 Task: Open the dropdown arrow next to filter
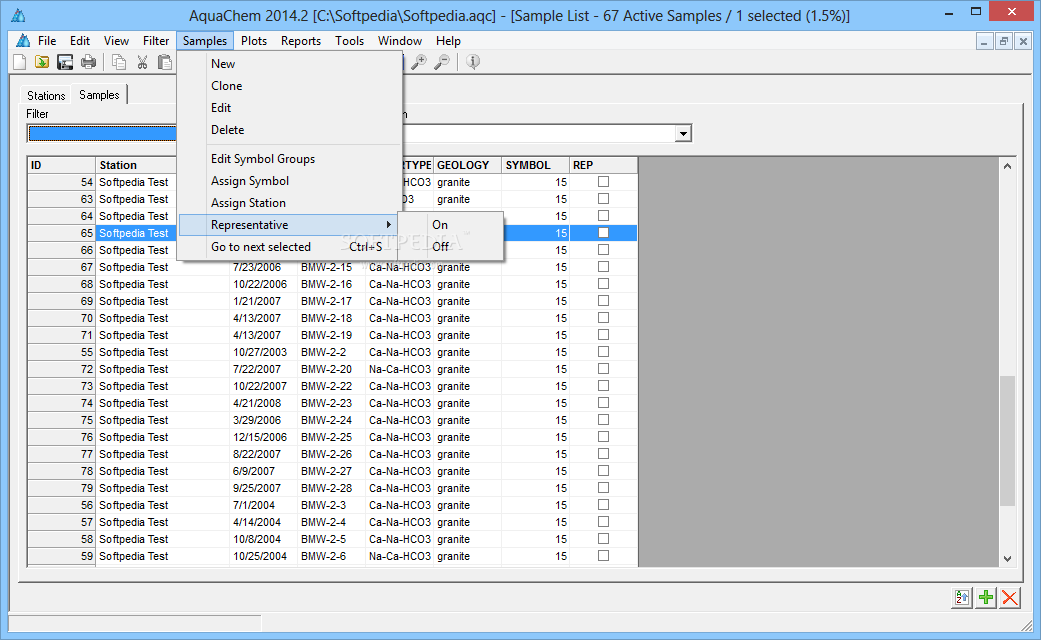[683, 134]
